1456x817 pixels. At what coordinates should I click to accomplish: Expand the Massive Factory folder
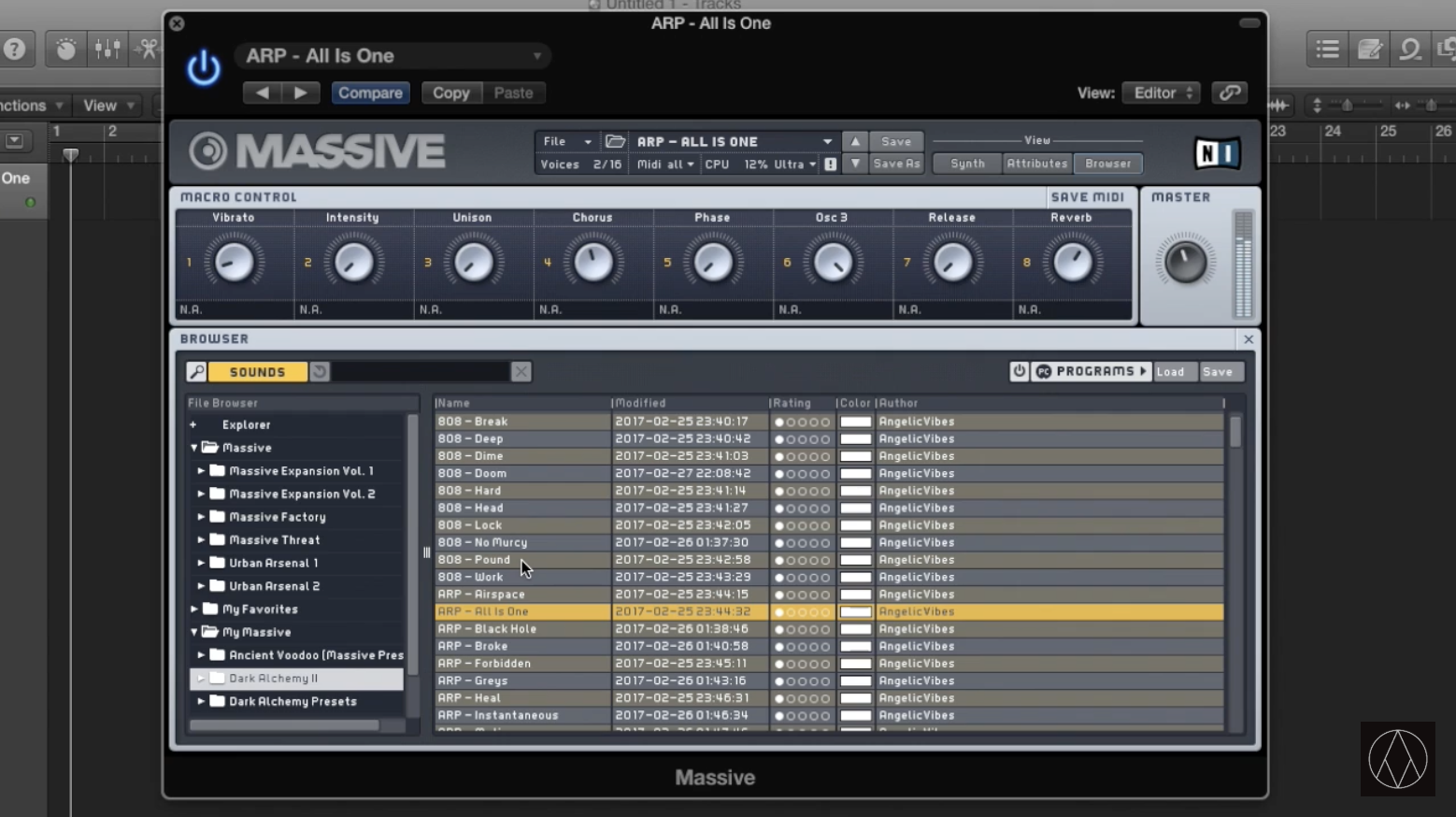click(201, 517)
